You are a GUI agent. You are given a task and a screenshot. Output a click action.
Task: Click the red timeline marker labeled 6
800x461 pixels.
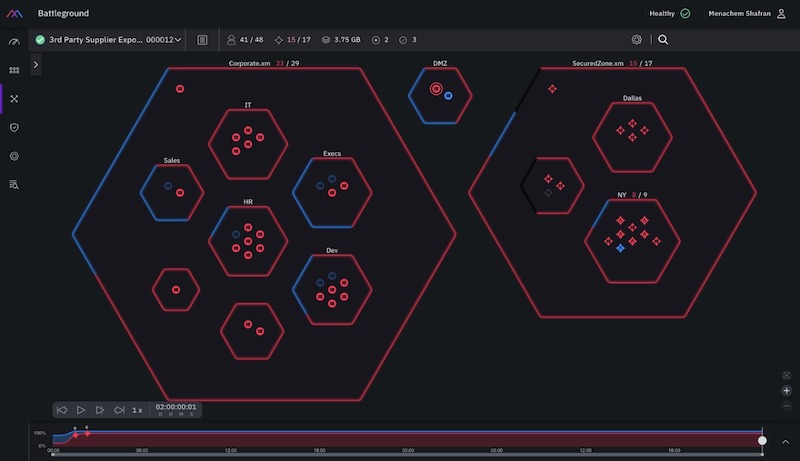[x=87, y=433]
